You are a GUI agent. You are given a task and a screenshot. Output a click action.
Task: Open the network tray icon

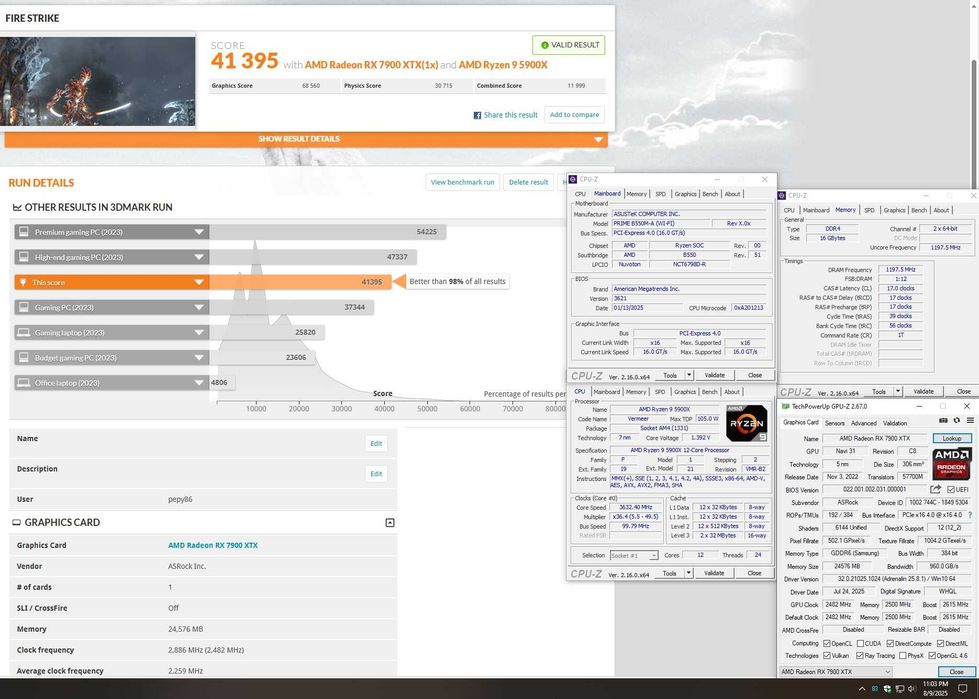click(900, 689)
